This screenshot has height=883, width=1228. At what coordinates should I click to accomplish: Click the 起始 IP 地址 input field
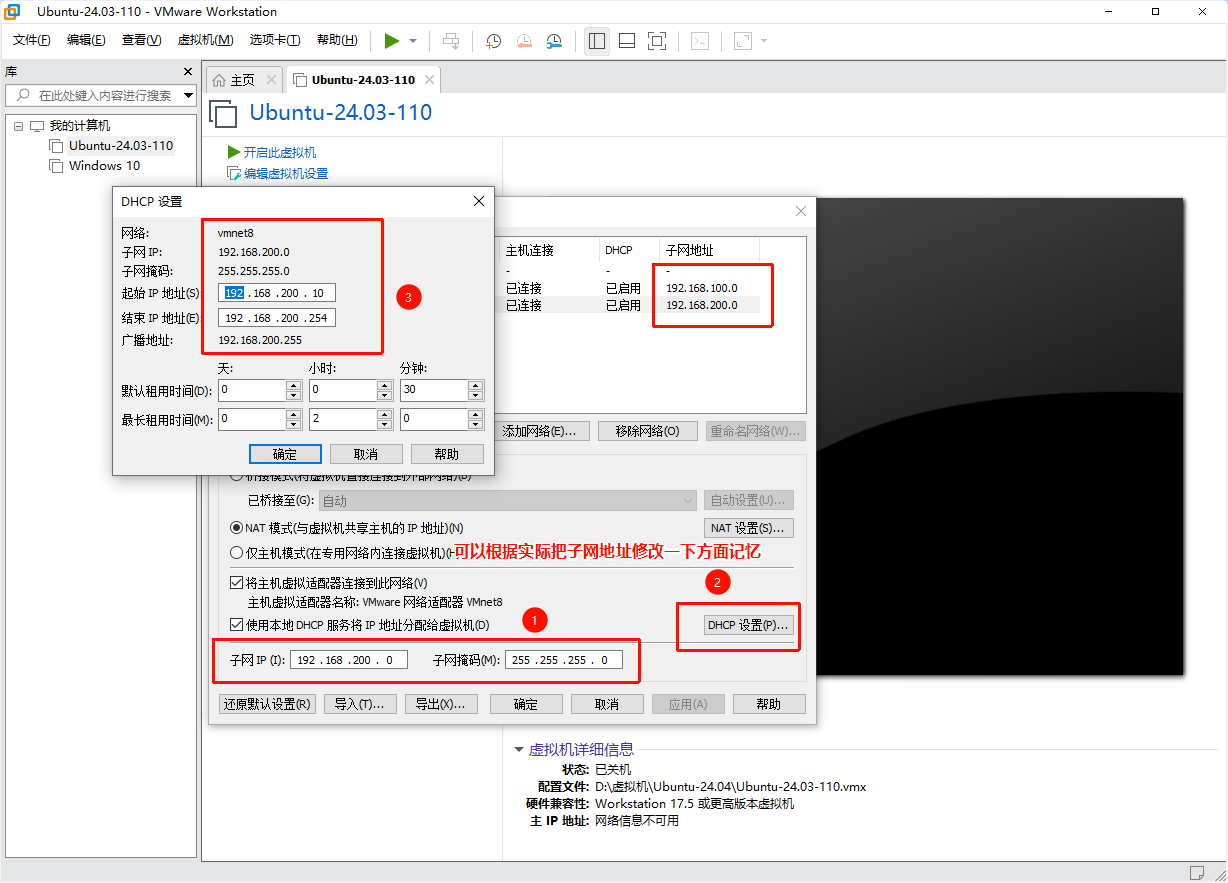point(277,293)
